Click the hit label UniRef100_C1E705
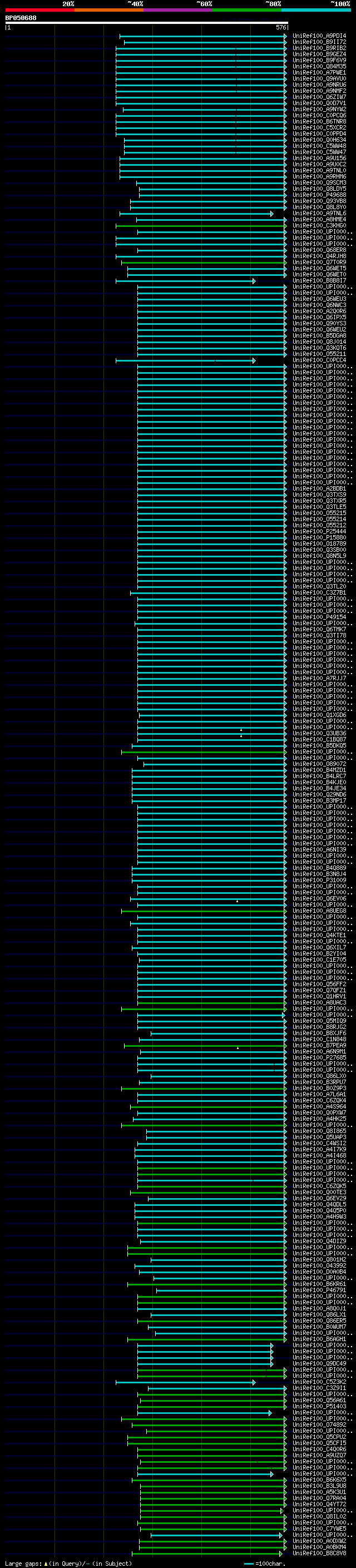Screen dimensions: 356x1568 click(319, 959)
